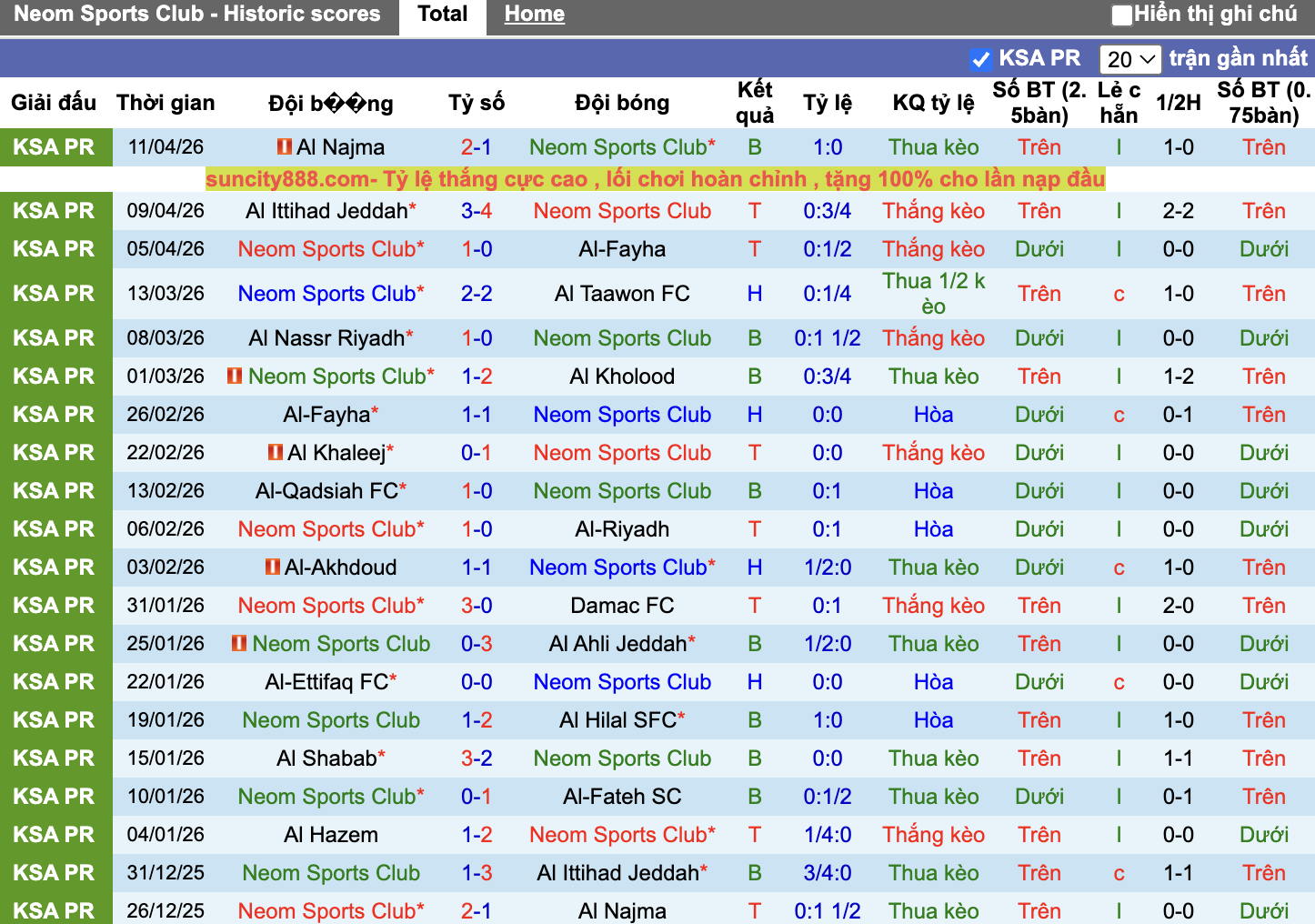This screenshot has height=924, width=1315.
Task: Click red card icon beside Al Najma 11/04/26
Action: 285,146
